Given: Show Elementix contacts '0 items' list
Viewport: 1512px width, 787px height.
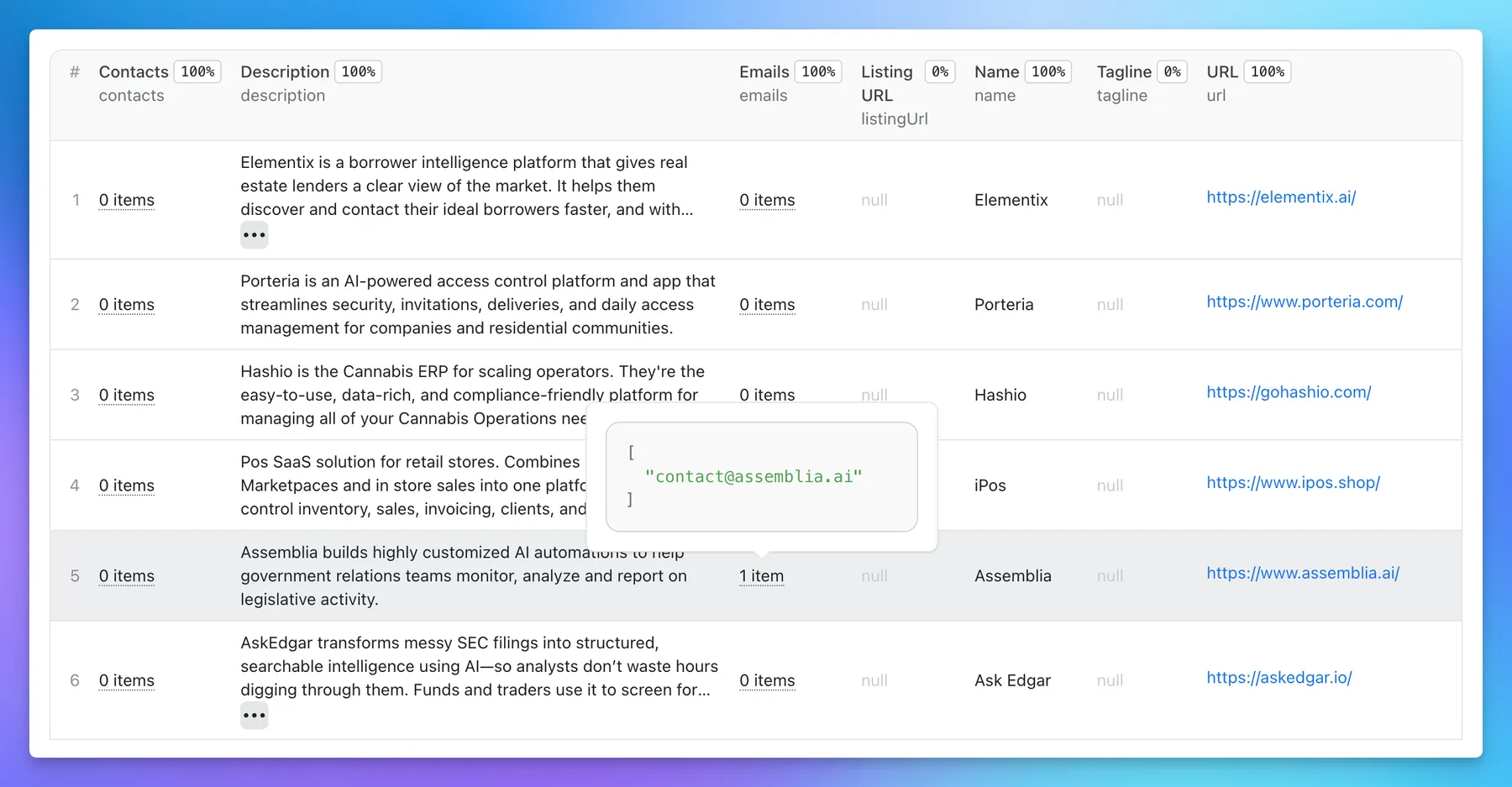Looking at the screenshot, I should point(127,200).
